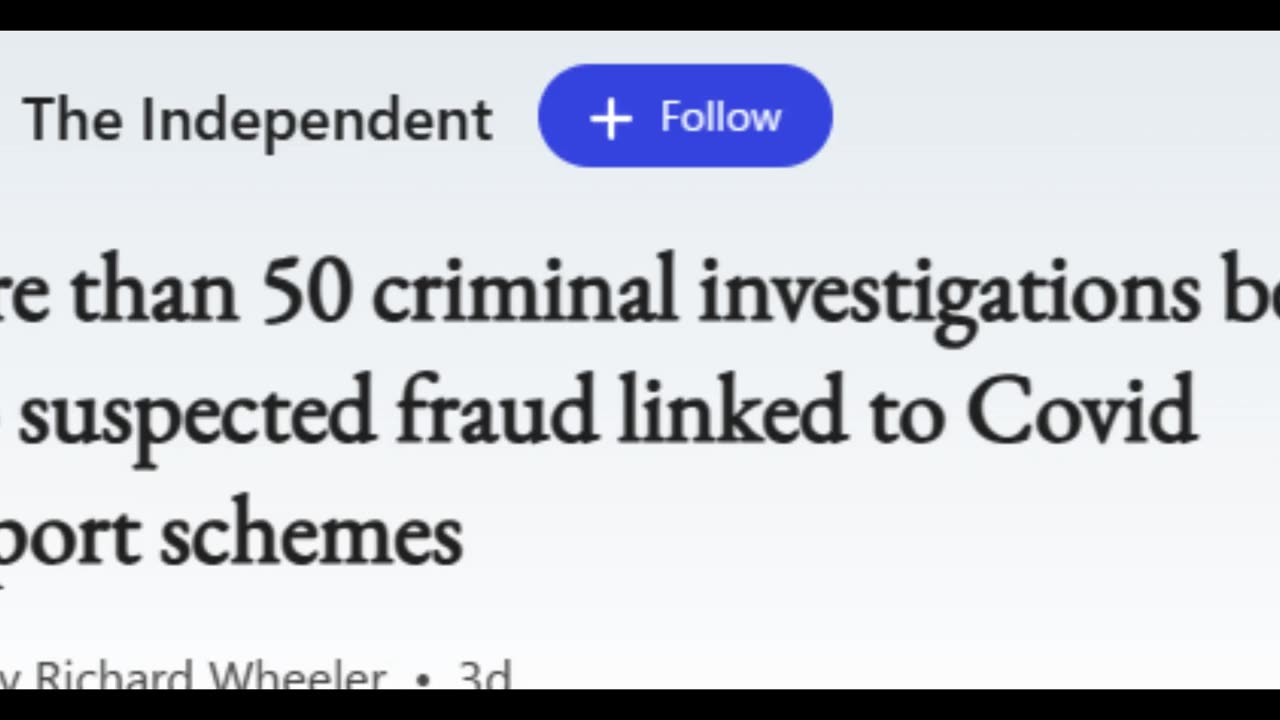Follow The Independent publisher
The width and height of the screenshot is (1280, 720).
coord(685,116)
